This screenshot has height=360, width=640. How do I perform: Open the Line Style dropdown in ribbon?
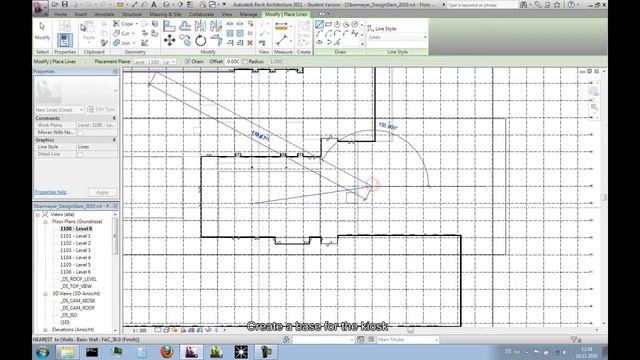pos(398,37)
